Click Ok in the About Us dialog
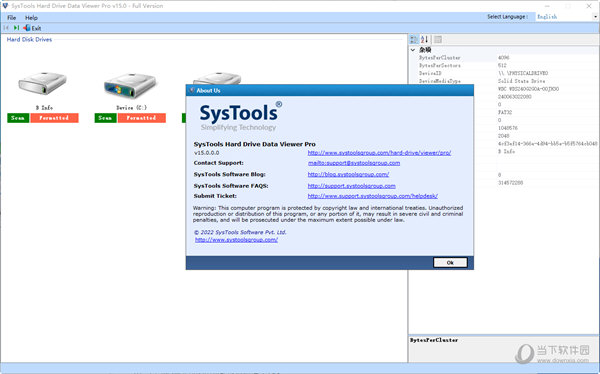This screenshot has width=600, height=374. [450, 263]
